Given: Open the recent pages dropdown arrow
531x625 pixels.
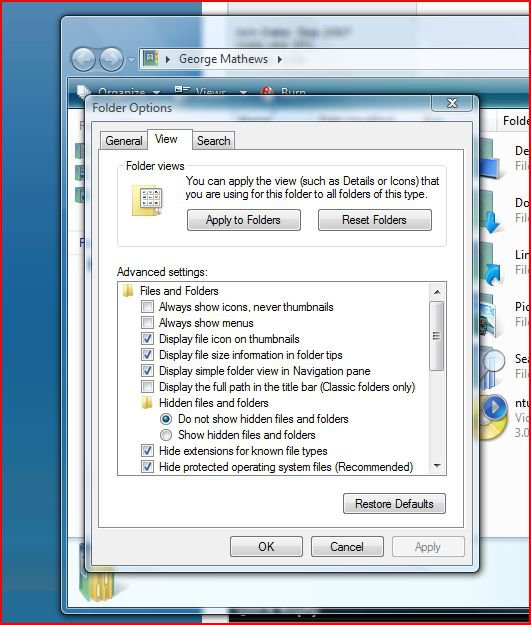Looking at the screenshot, I should click(x=131, y=60).
